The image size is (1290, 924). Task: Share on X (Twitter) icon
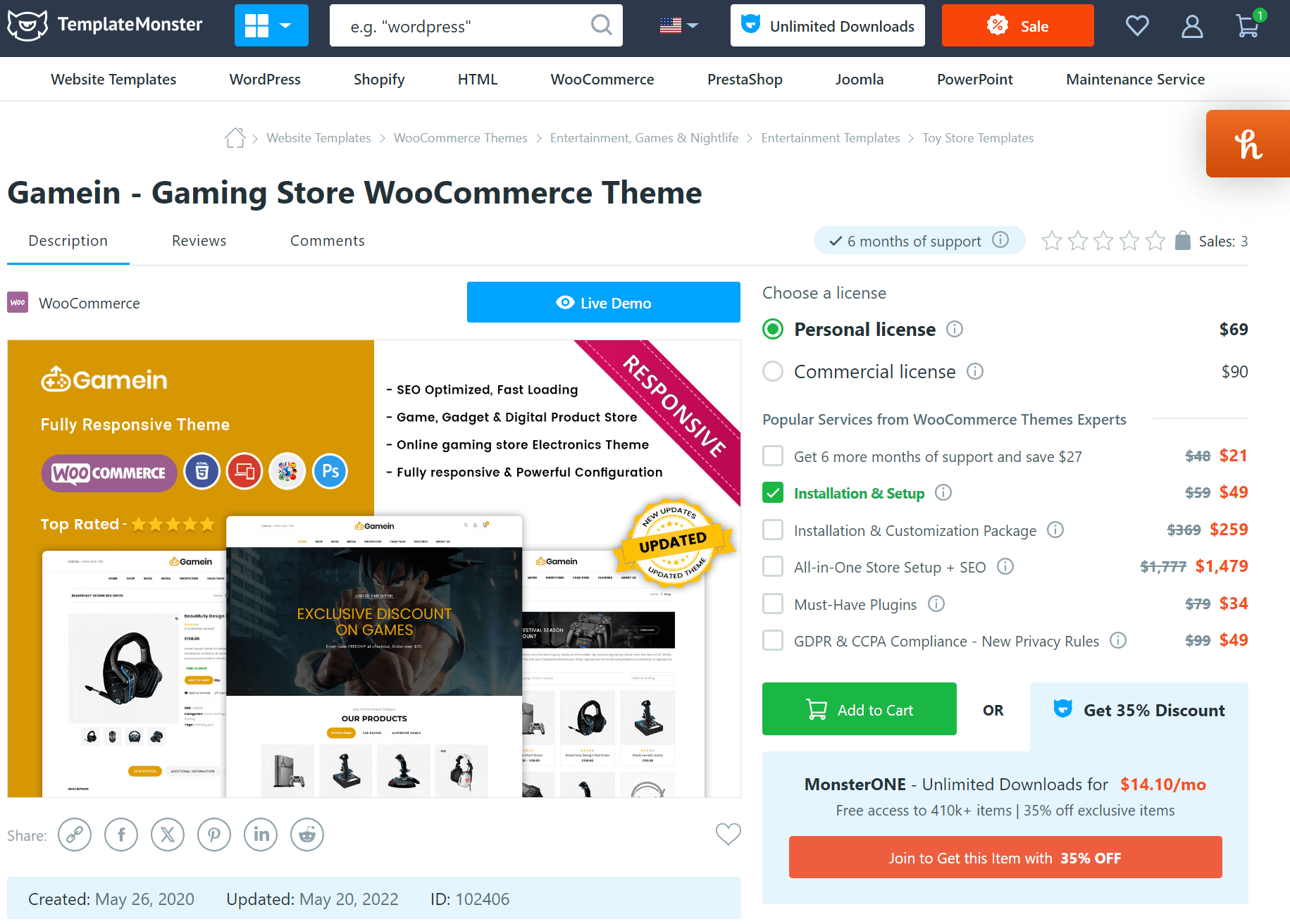coord(168,835)
